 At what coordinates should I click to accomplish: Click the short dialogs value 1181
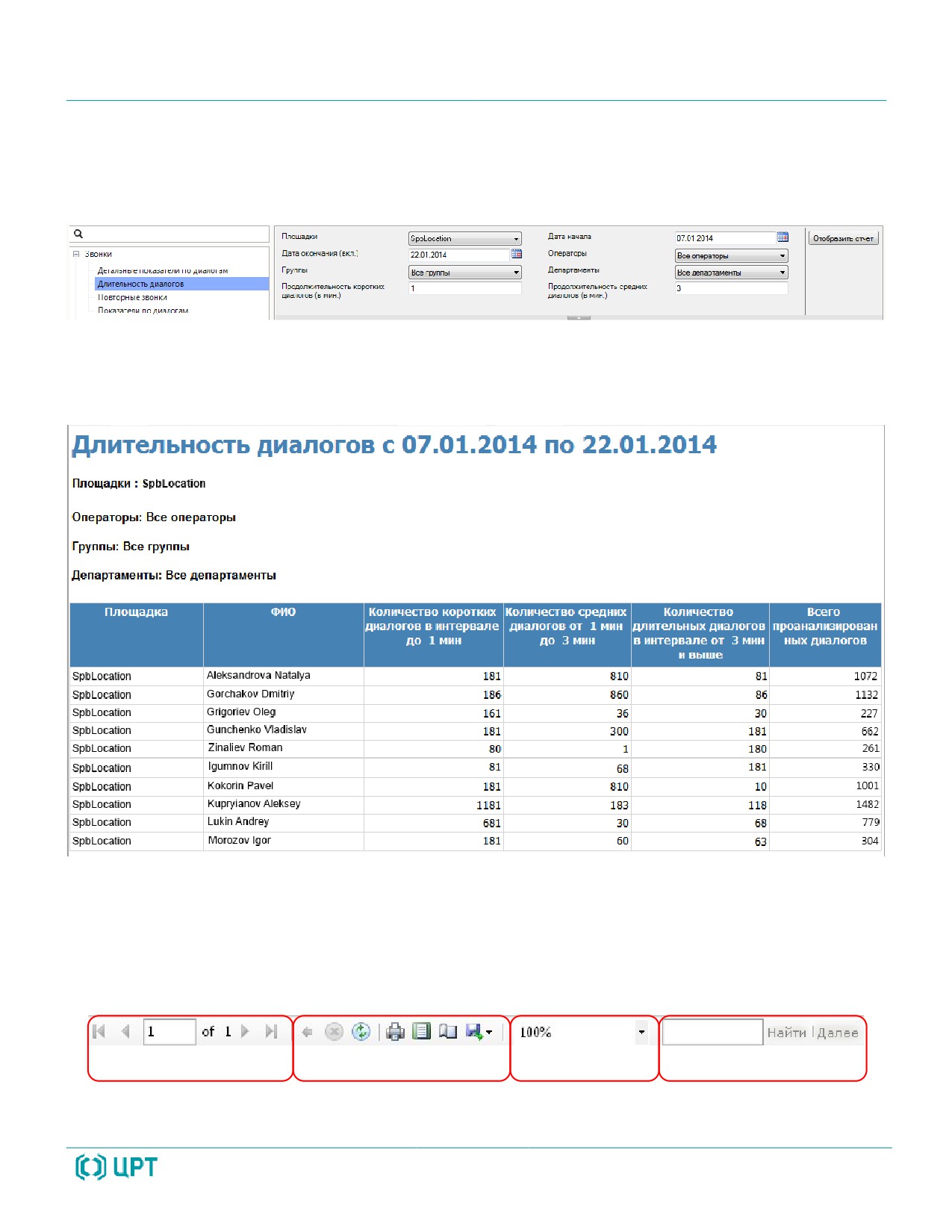(488, 805)
